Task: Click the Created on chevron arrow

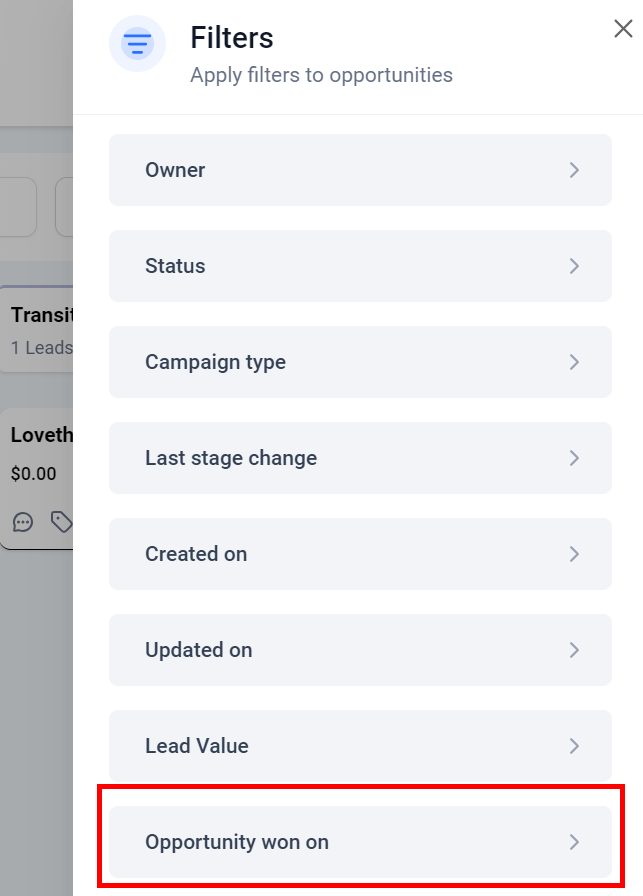Action: coord(574,554)
